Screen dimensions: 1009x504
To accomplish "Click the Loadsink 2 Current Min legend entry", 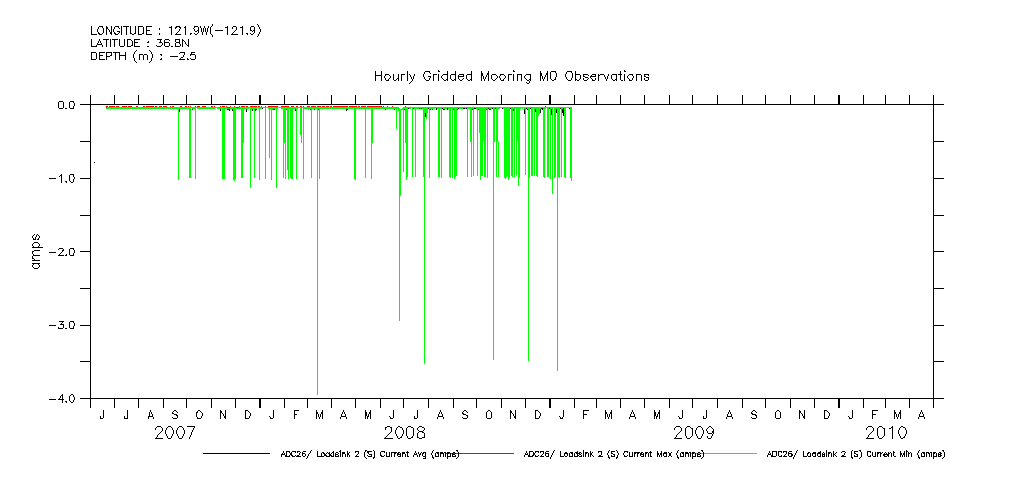I will click(855, 454).
